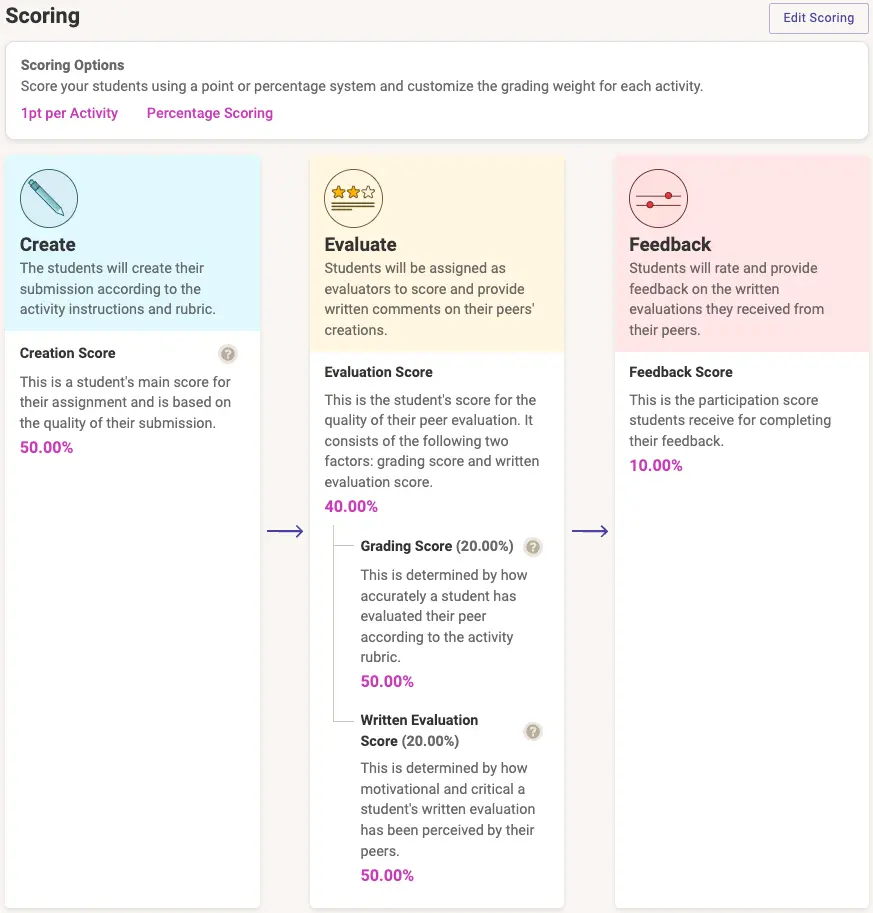Select the Create card title
Screen dimensions: 873x913
point(48,244)
